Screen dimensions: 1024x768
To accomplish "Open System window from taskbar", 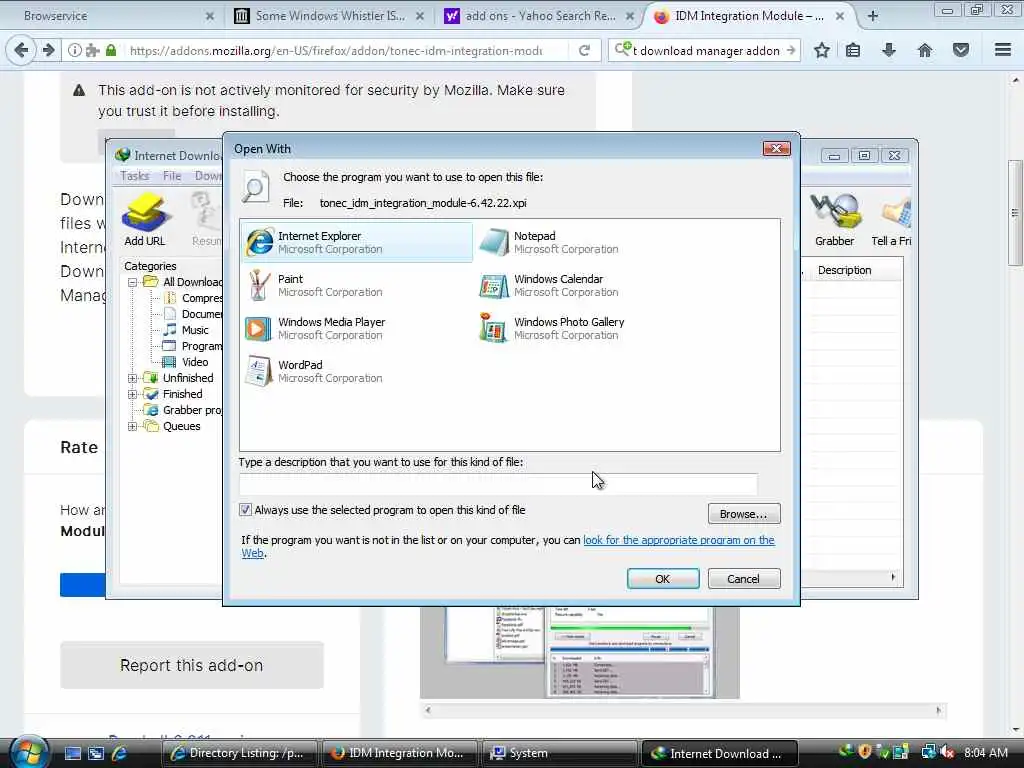I will pyautogui.click(x=558, y=753).
